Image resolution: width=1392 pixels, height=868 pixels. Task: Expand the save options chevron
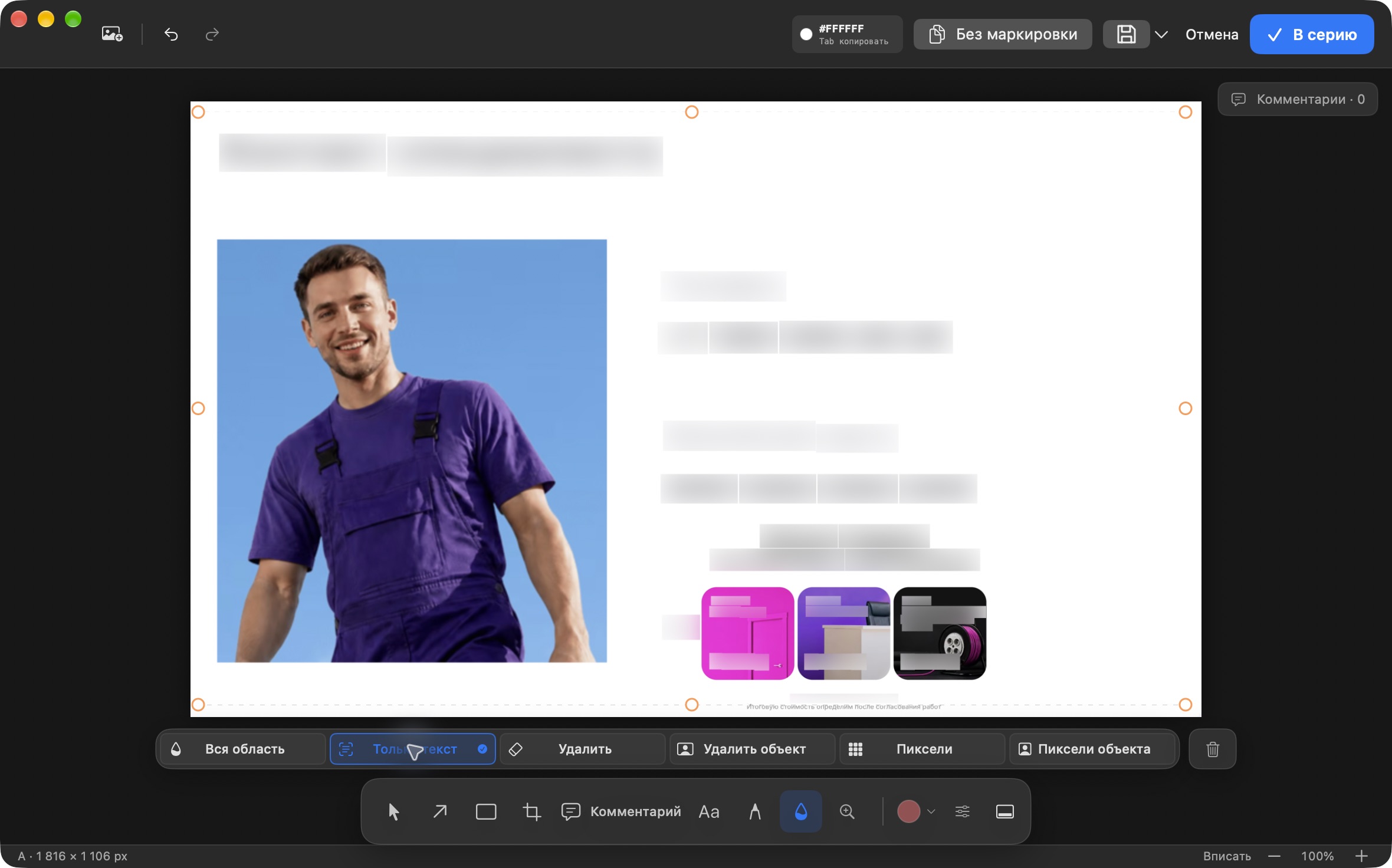[1161, 35]
